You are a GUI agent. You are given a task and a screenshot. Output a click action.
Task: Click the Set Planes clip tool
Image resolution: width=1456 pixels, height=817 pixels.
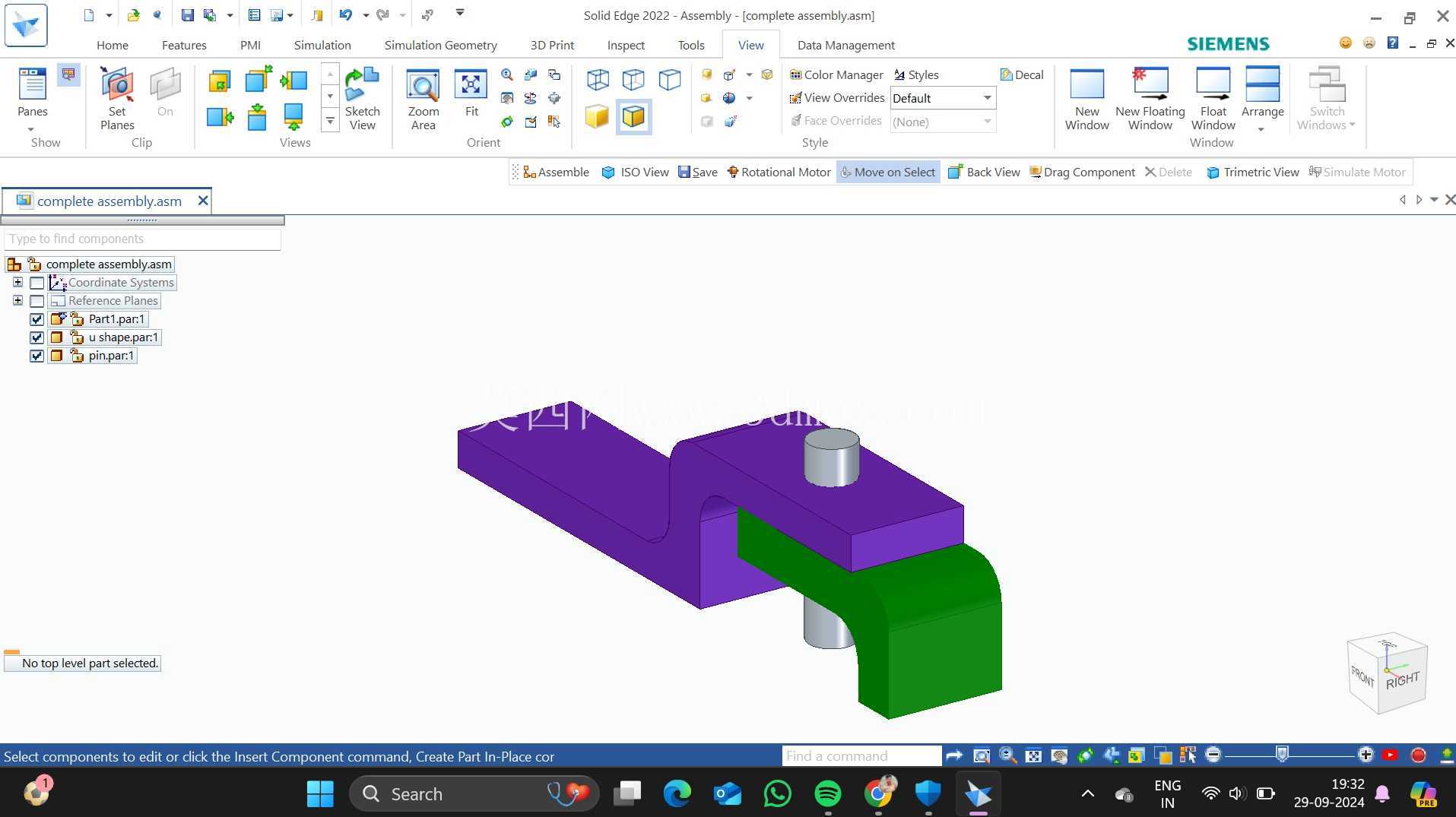(117, 99)
